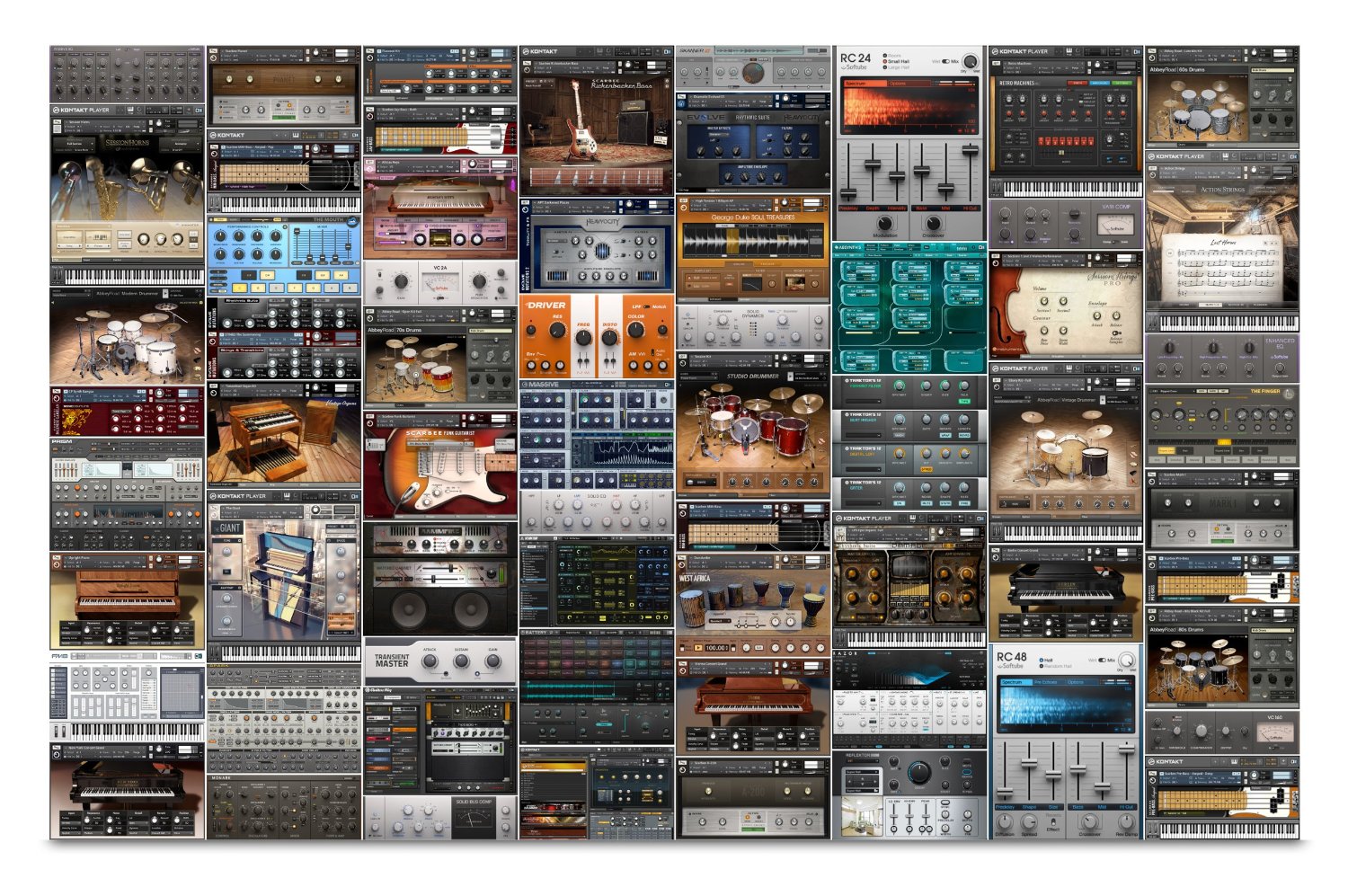
Task: Click the Predelay fader on RC 24
Action: click(x=847, y=193)
